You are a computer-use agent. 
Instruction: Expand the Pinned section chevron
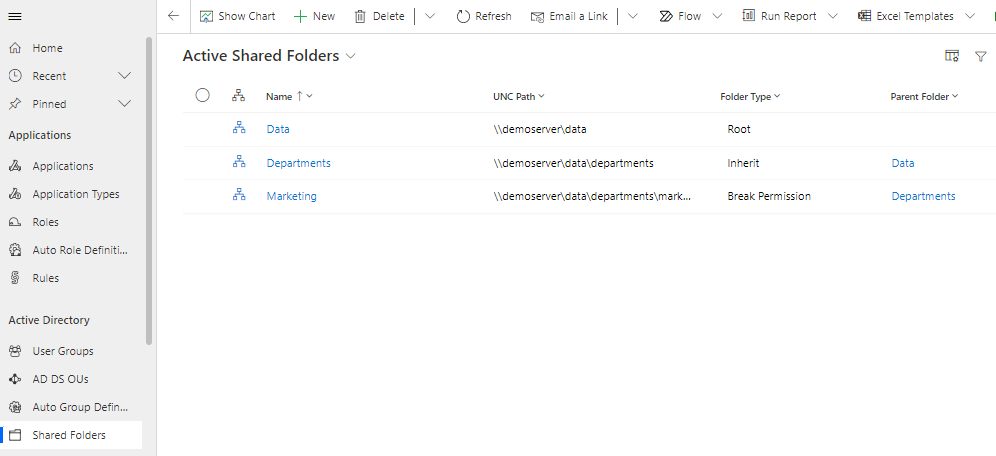click(x=125, y=104)
